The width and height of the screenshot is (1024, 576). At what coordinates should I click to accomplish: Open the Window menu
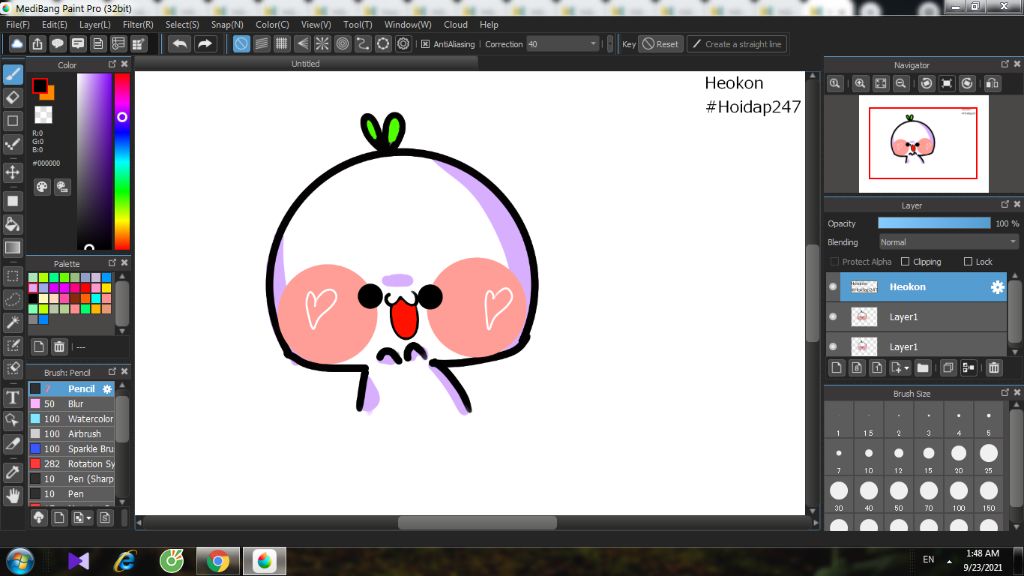pyautogui.click(x=408, y=25)
